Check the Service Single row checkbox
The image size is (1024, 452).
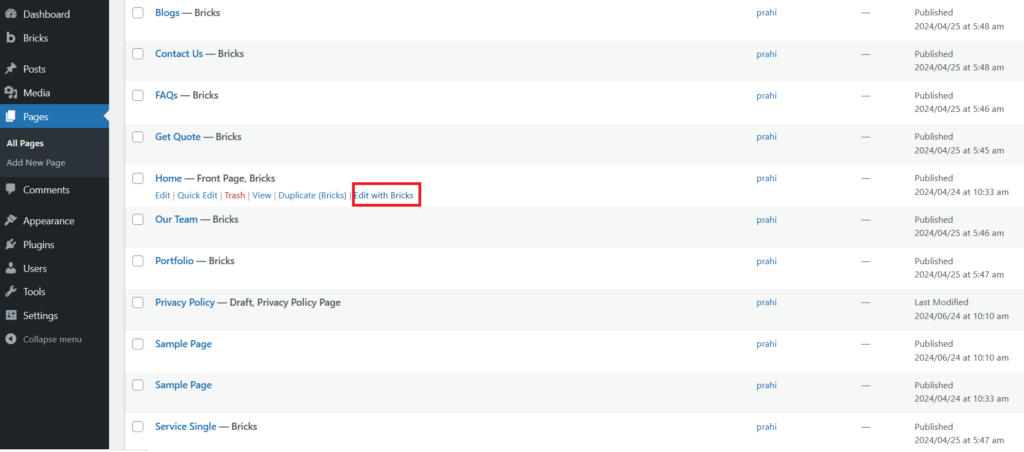(x=138, y=427)
